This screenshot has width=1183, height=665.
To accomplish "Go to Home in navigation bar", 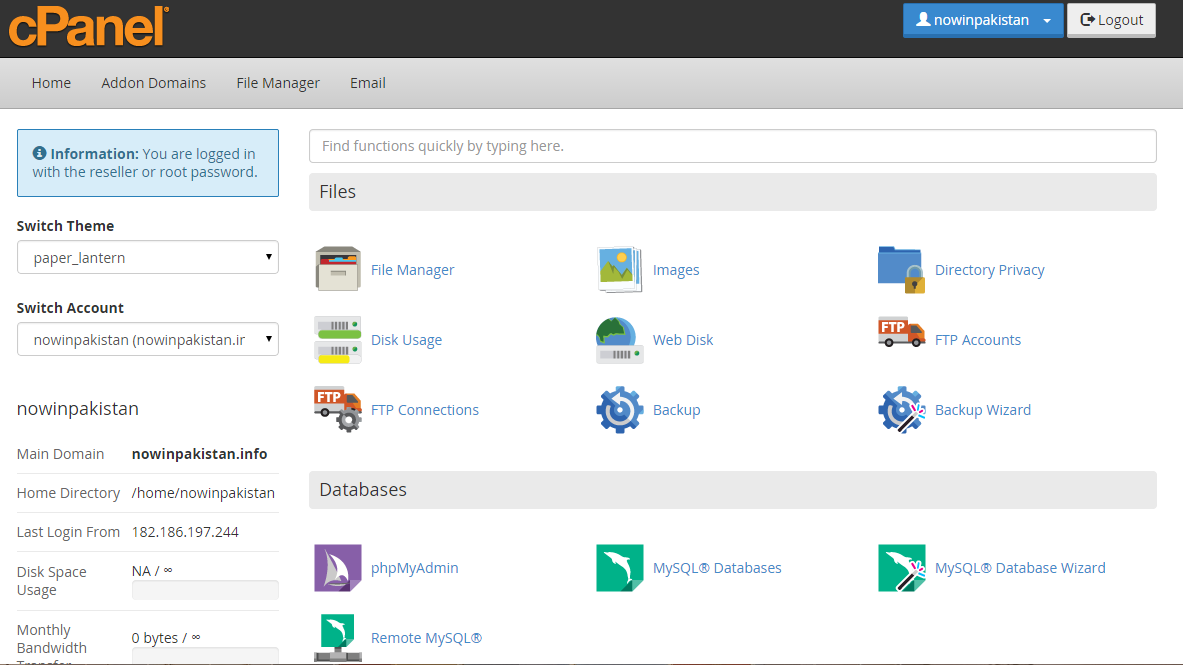I will (51, 83).
